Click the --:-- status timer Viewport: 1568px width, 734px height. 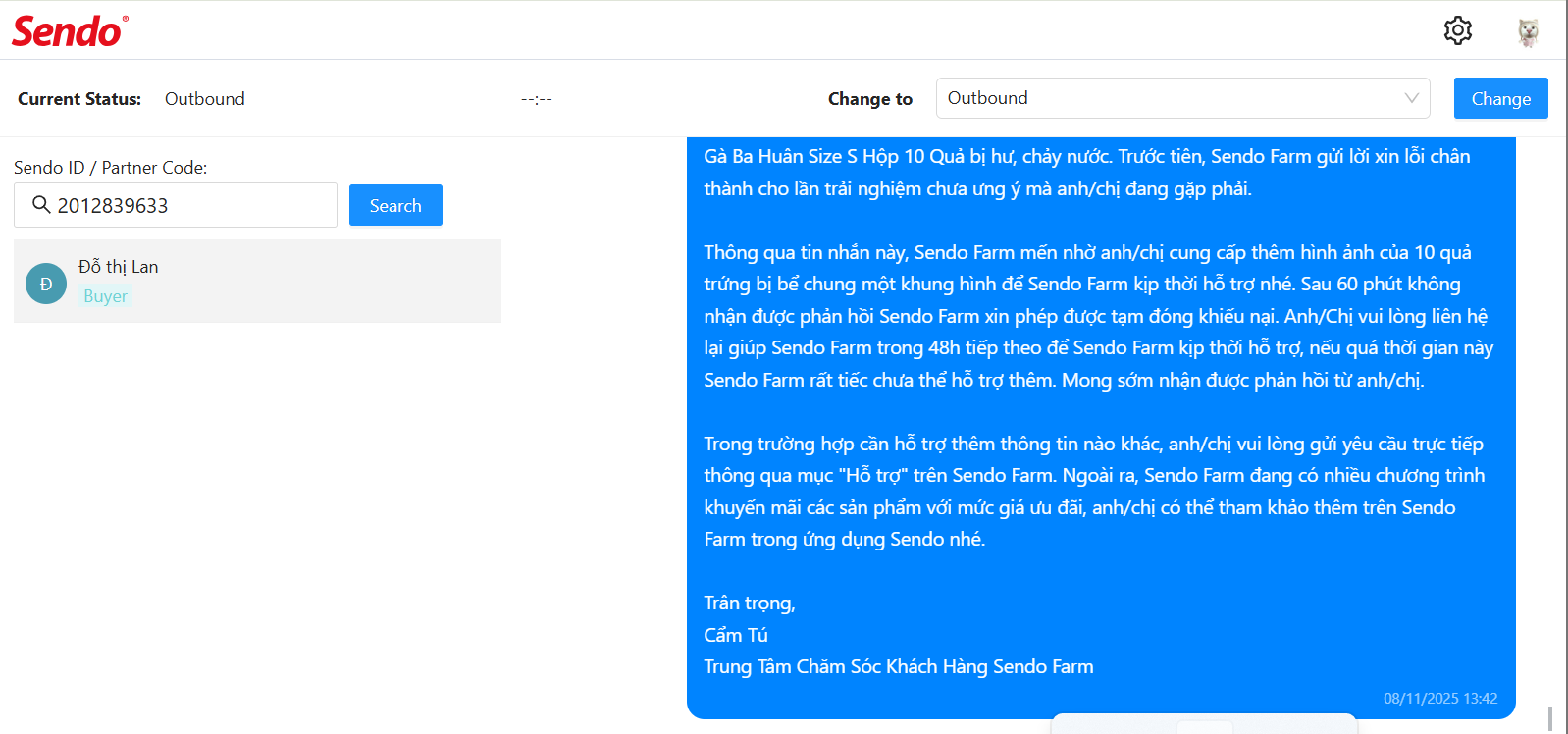click(537, 99)
